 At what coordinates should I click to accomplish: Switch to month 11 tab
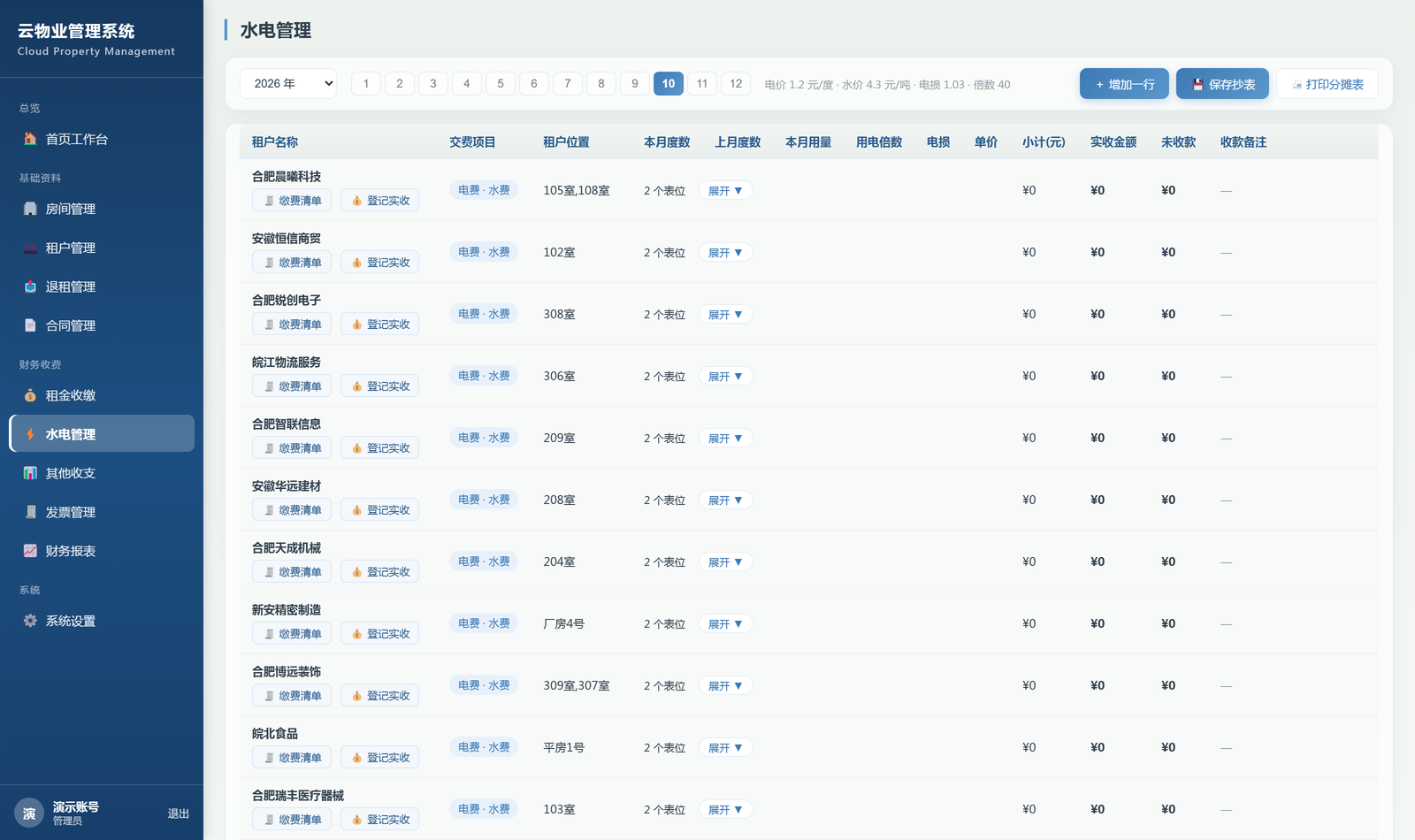click(x=702, y=84)
